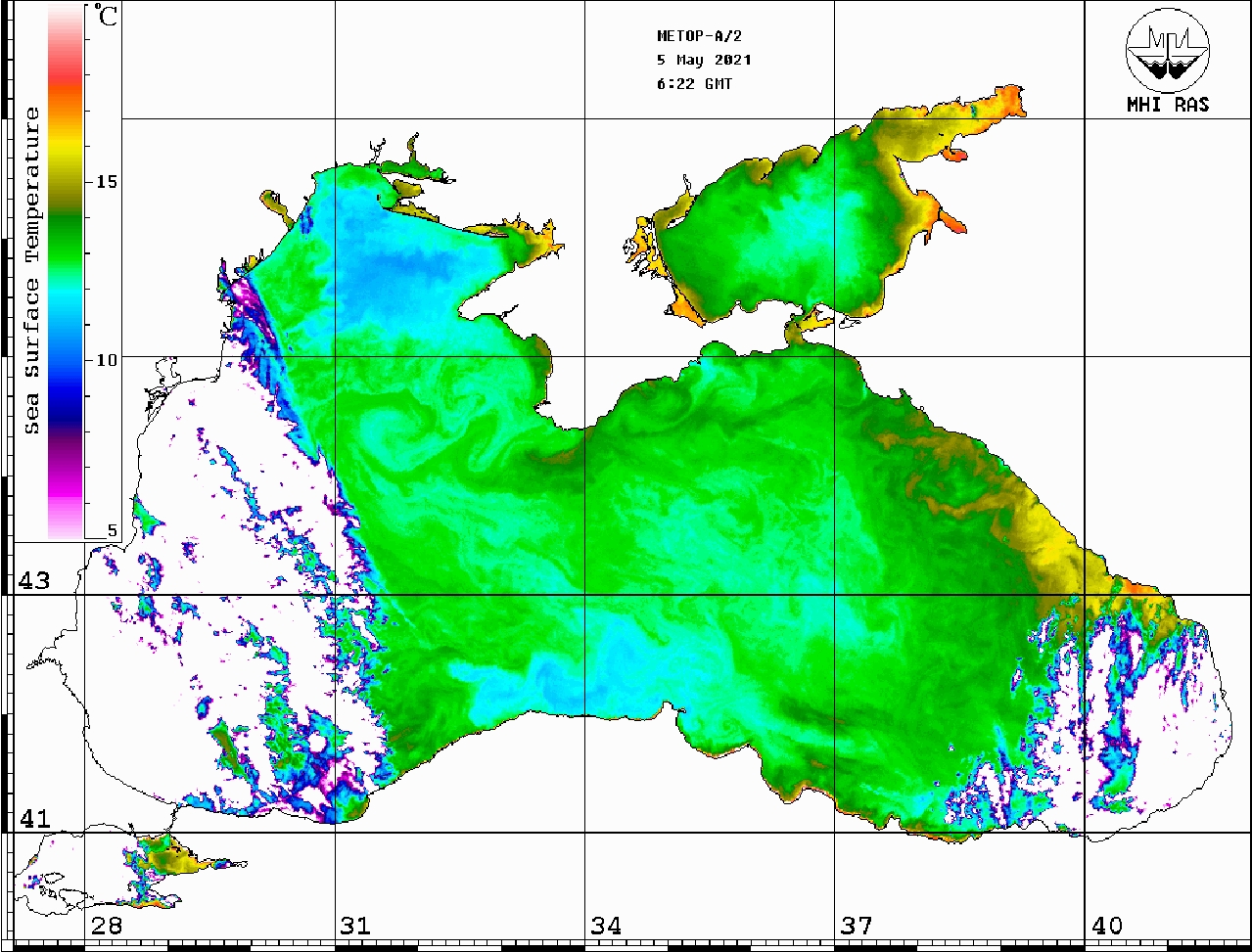The height and width of the screenshot is (952, 1252).
Task: Click the longitude 40 label
Action: (1107, 926)
